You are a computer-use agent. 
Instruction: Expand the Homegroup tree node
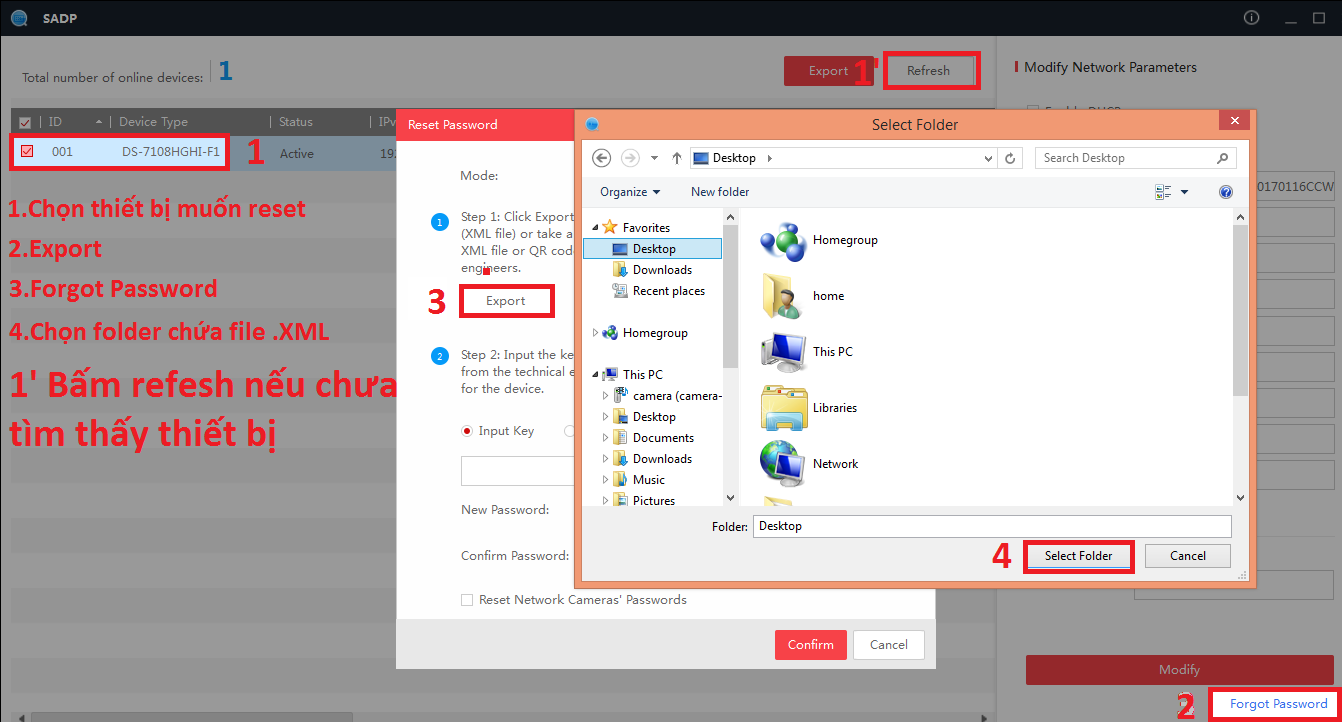(597, 333)
